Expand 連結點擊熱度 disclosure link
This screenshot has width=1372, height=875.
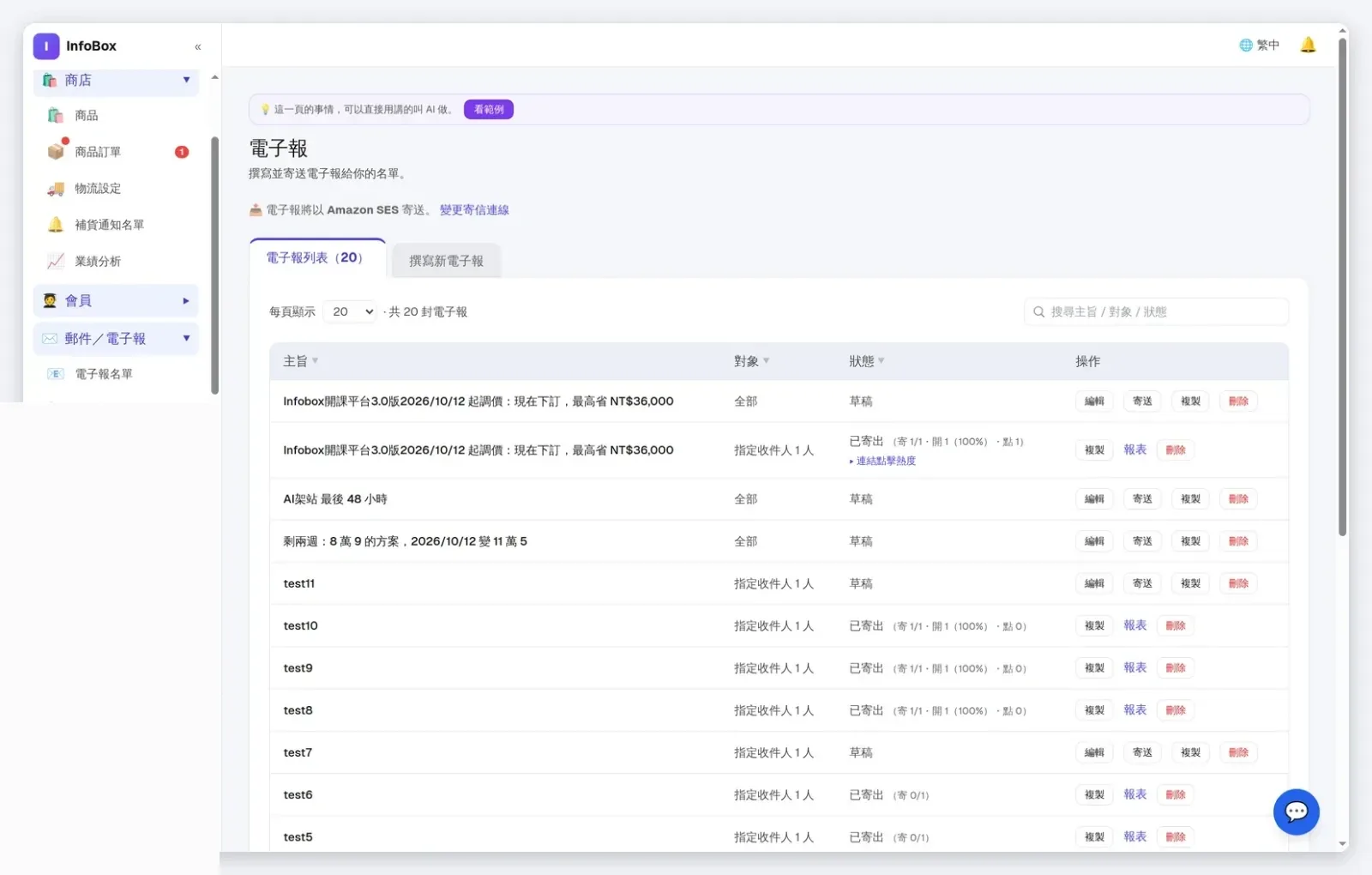pyautogui.click(x=882, y=461)
